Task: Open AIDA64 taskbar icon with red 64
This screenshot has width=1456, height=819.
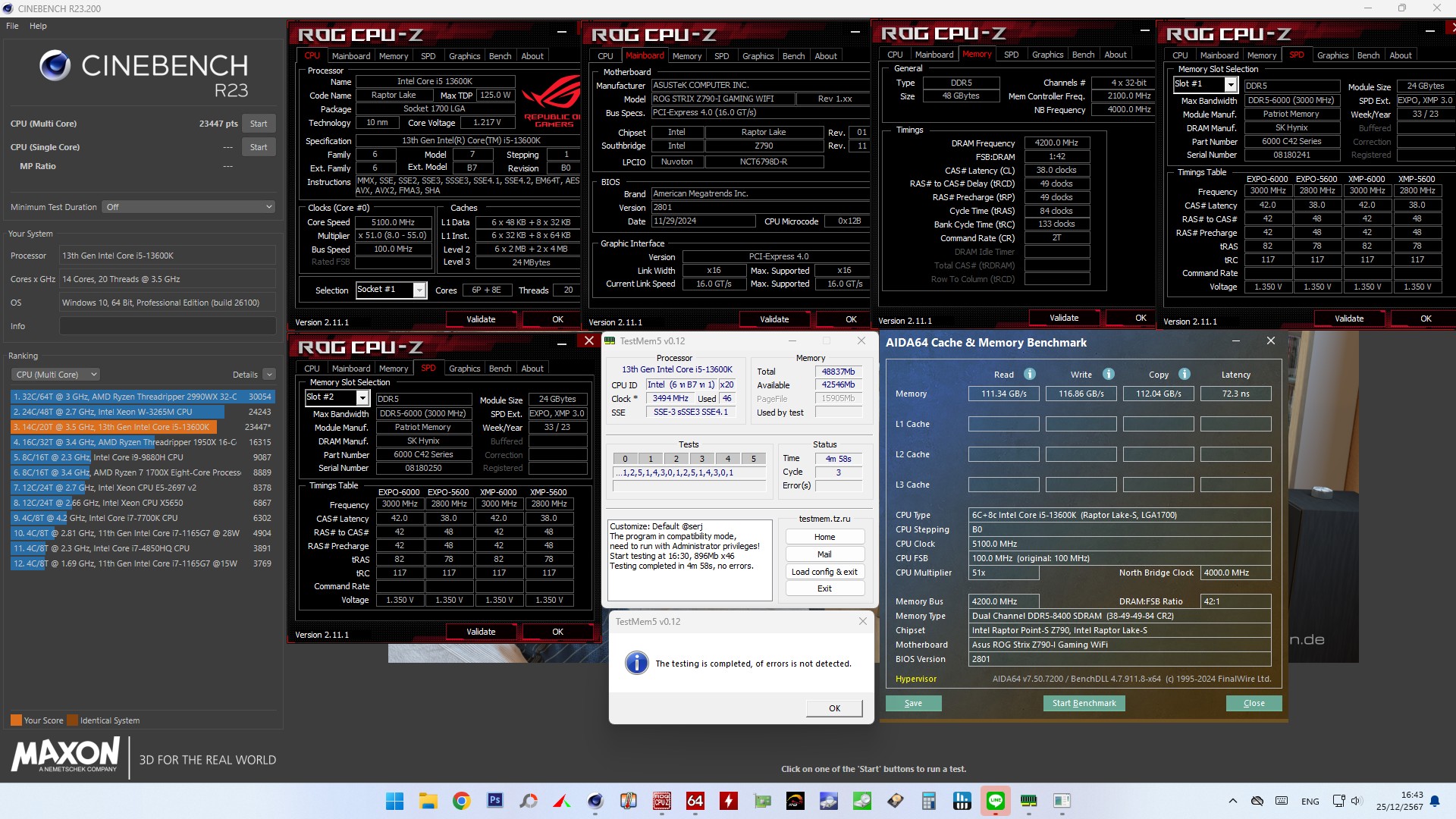Action: click(x=695, y=801)
